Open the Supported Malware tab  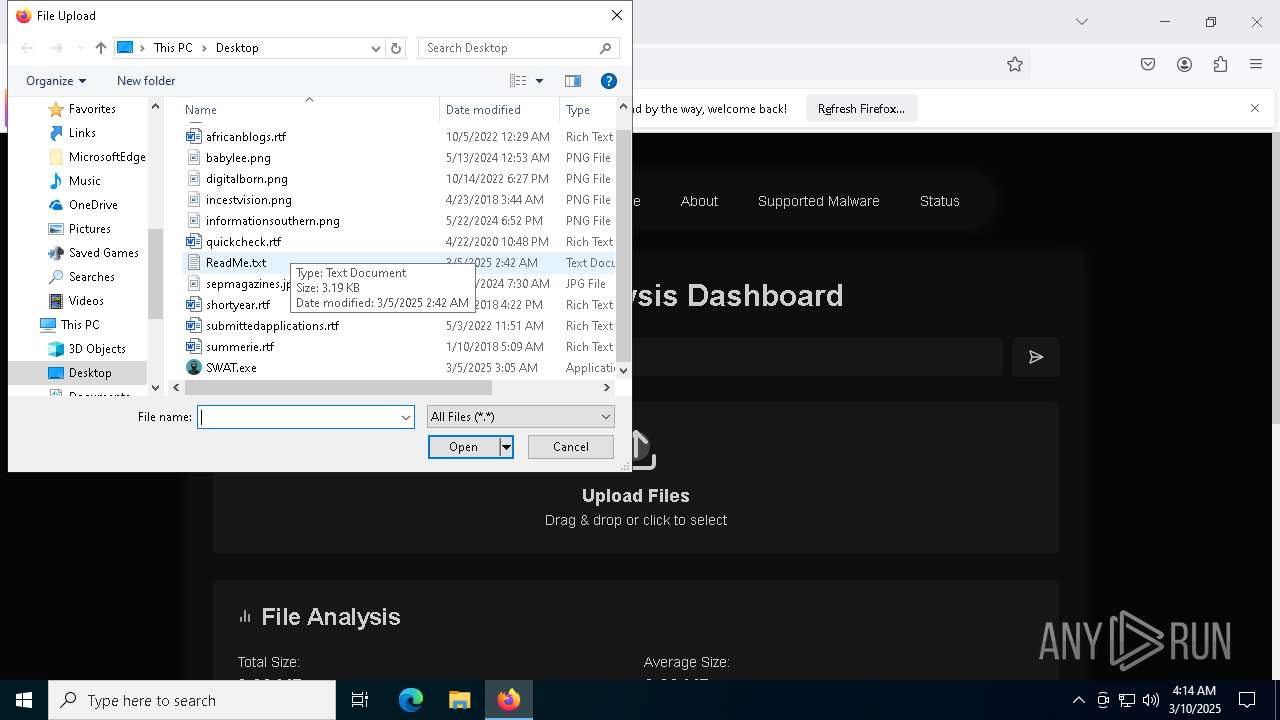click(x=819, y=201)
